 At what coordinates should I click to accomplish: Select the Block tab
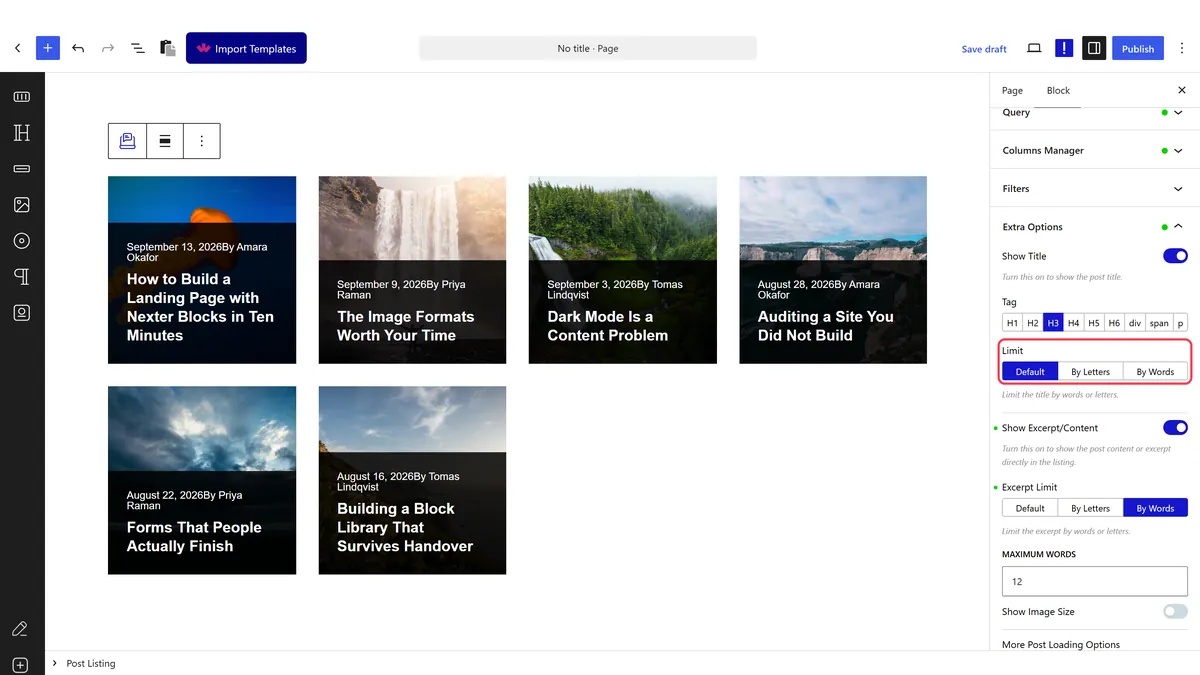(1058, 90)
